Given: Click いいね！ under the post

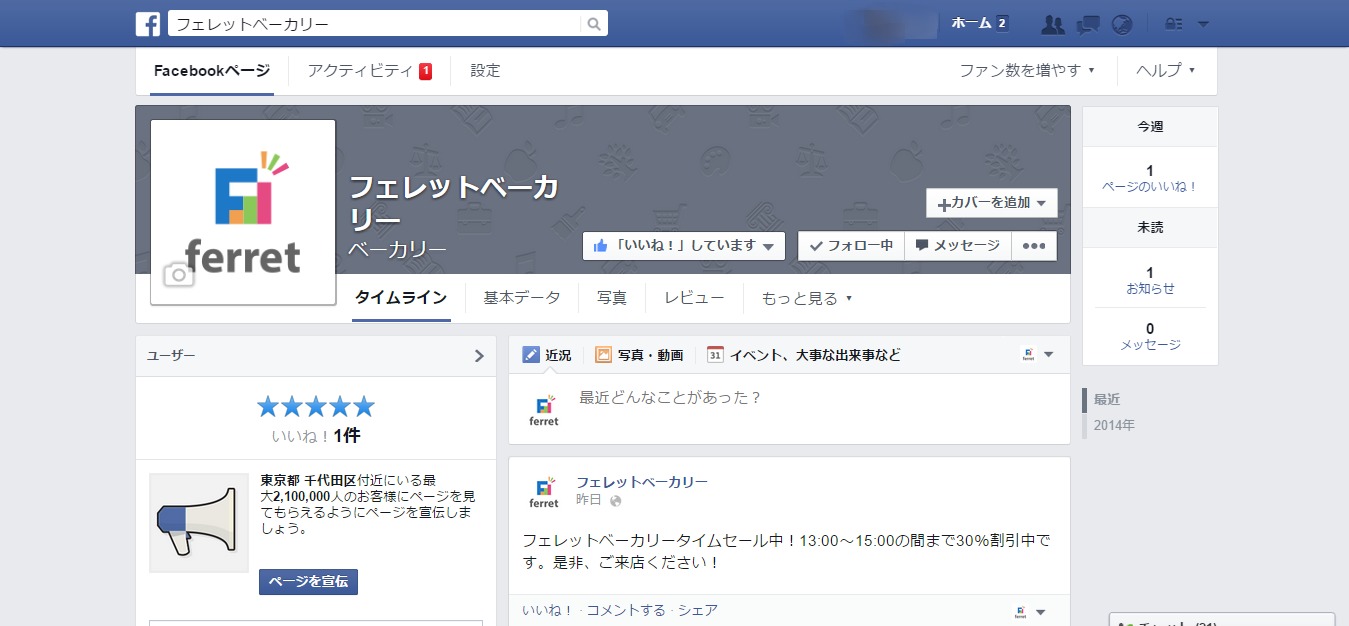Looking at the screenshot, I should 547,610.
